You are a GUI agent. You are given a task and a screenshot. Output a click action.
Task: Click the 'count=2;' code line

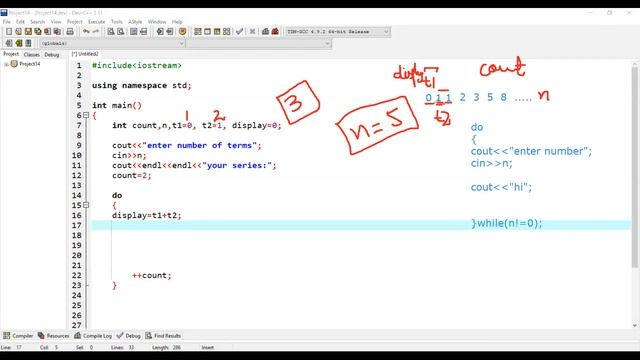point(131,176)
